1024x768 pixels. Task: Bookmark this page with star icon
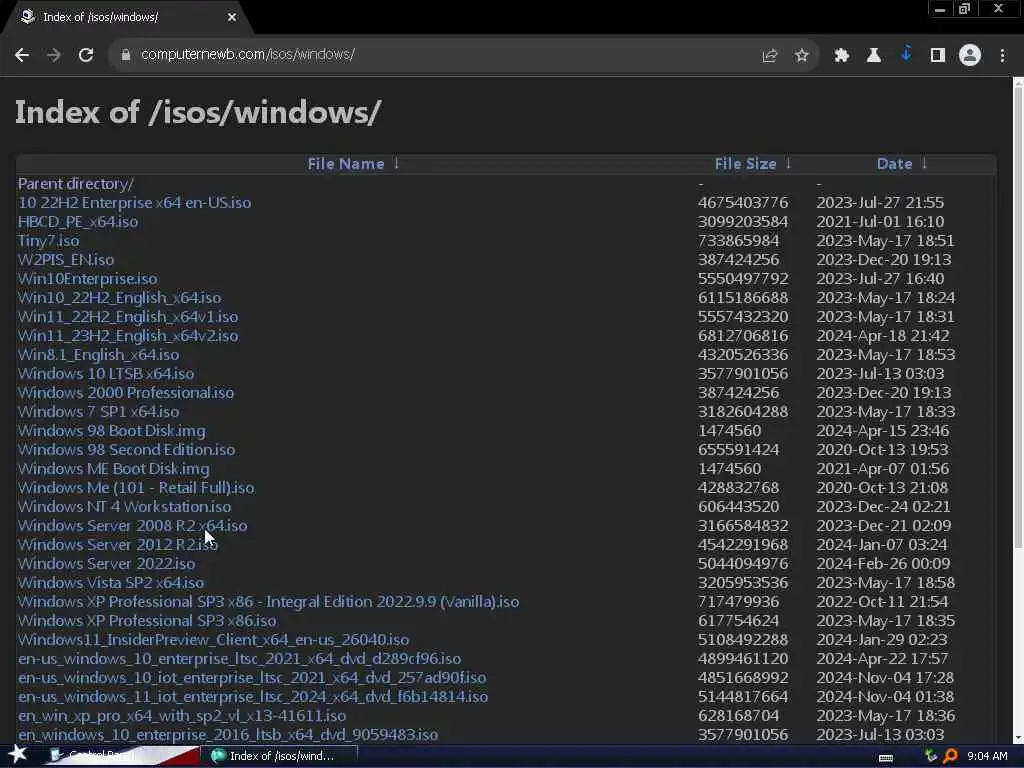(802, 56)
